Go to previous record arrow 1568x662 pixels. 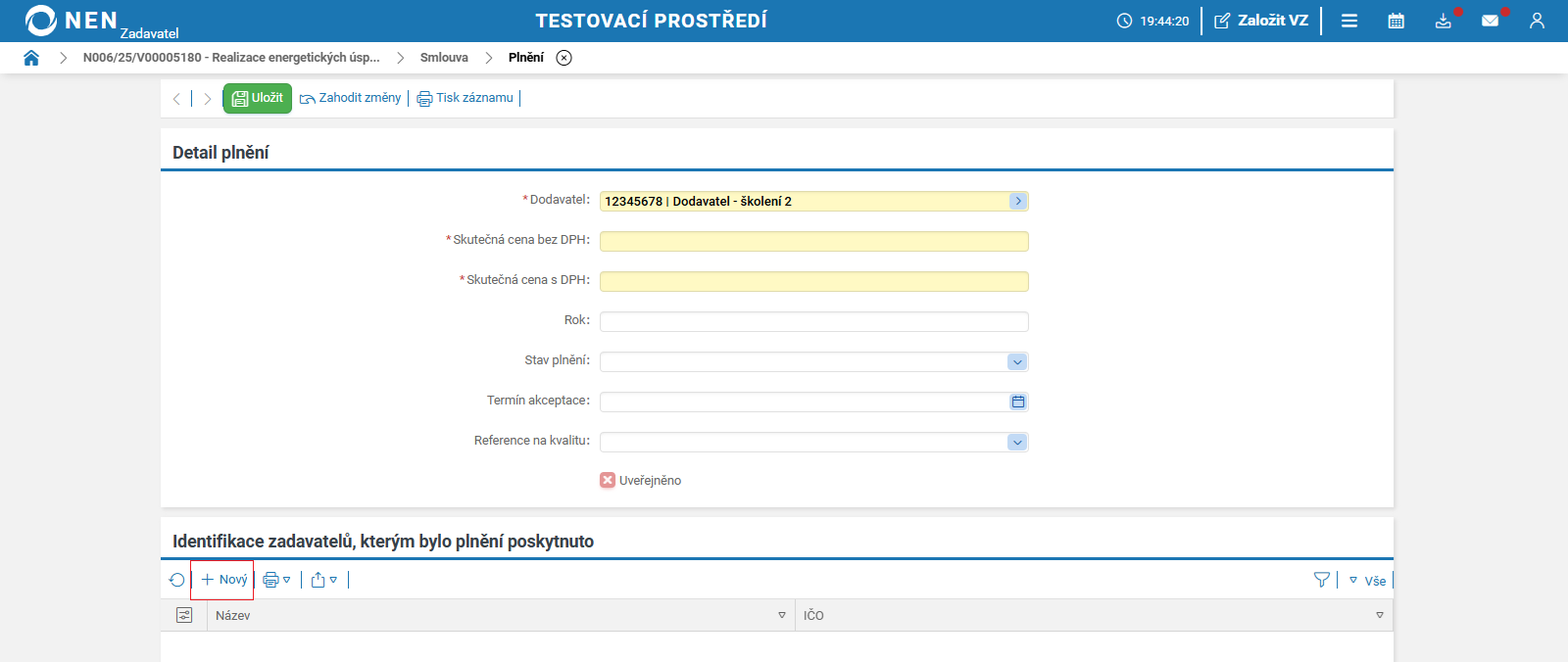[176, 99]
